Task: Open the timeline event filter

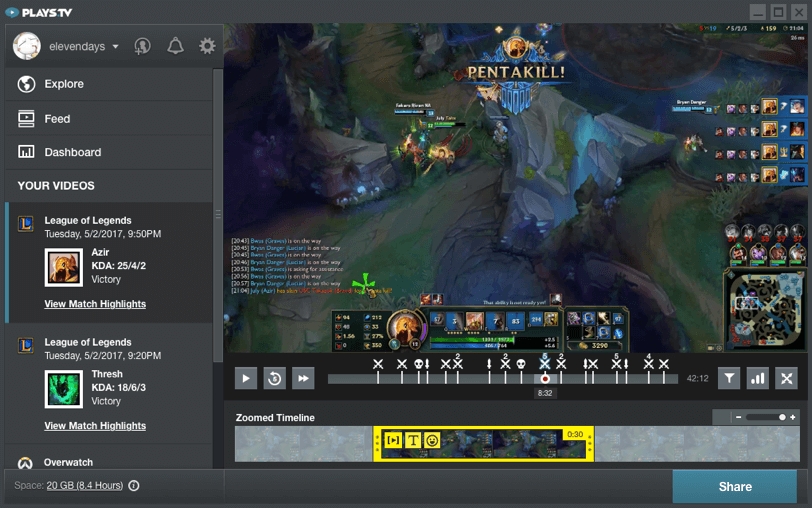Action: [729, 379]
